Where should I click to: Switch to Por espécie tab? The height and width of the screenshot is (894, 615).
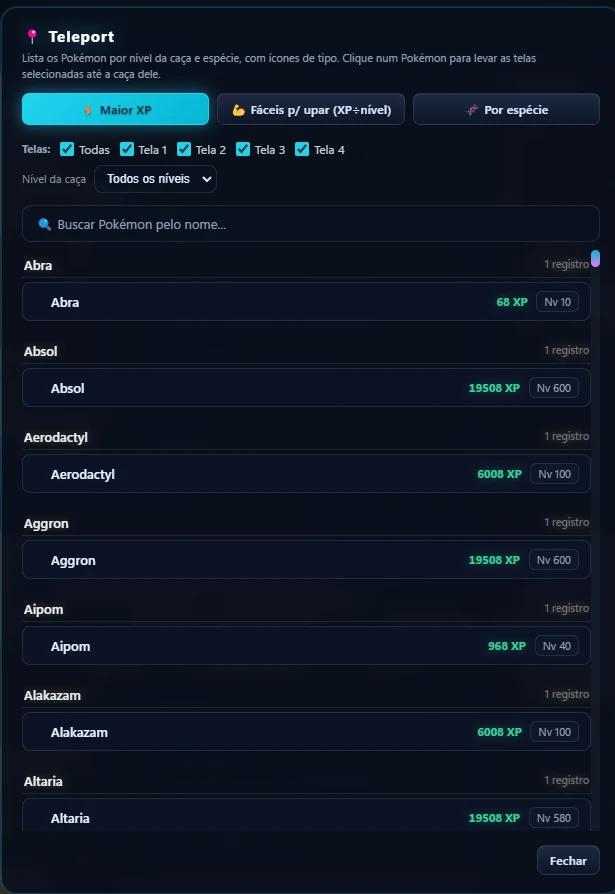click(506, 109)
